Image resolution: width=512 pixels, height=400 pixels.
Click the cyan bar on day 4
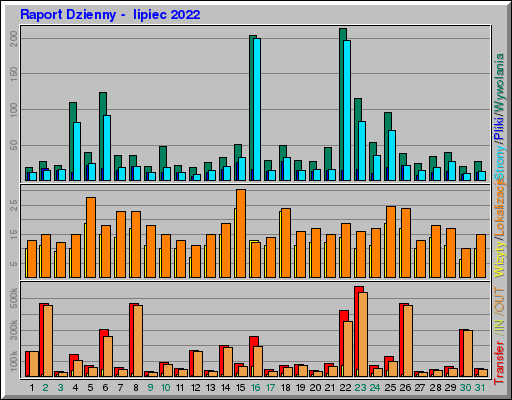[77, 151]
